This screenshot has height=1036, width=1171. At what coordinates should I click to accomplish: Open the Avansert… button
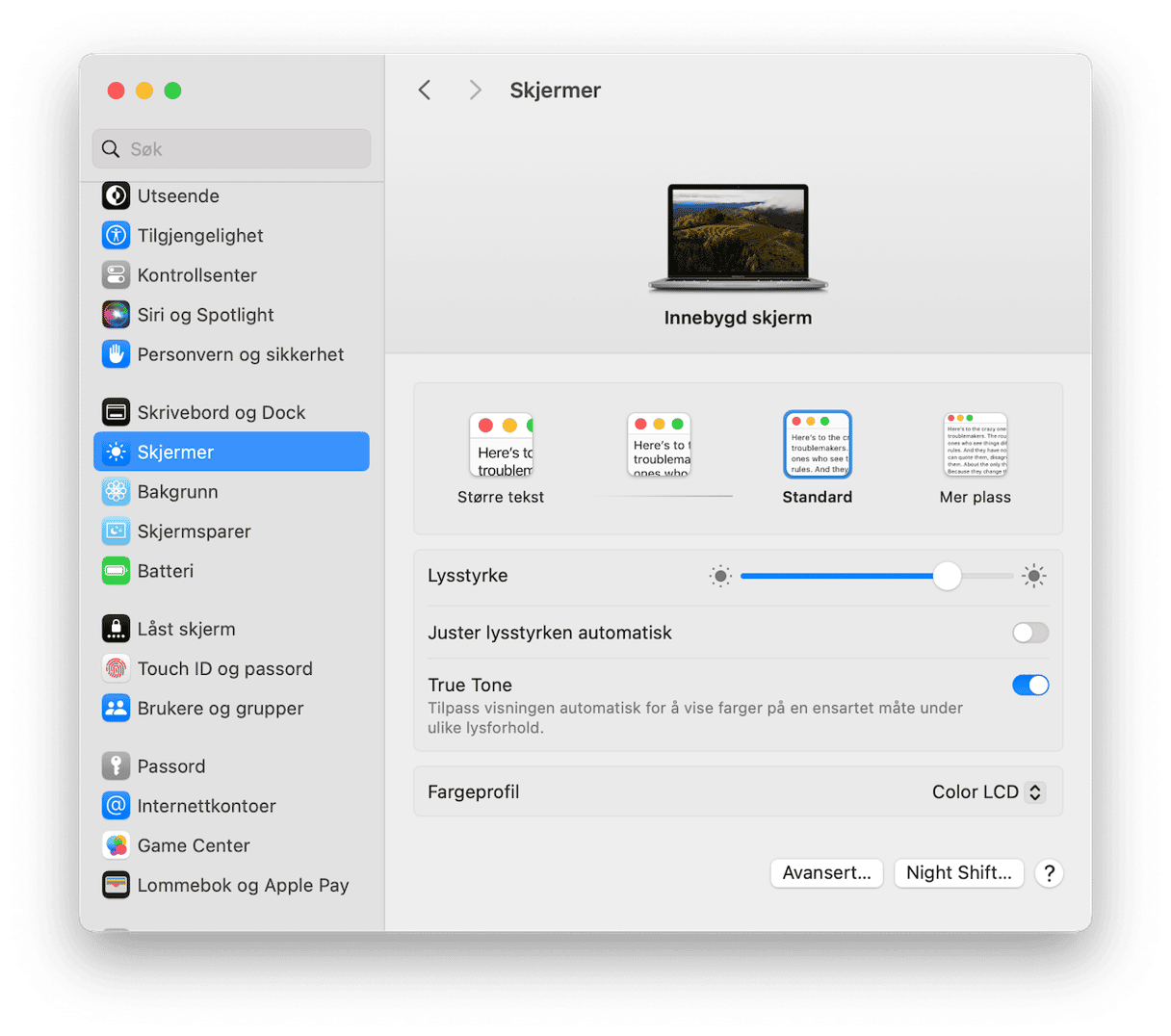coord(827,873)
